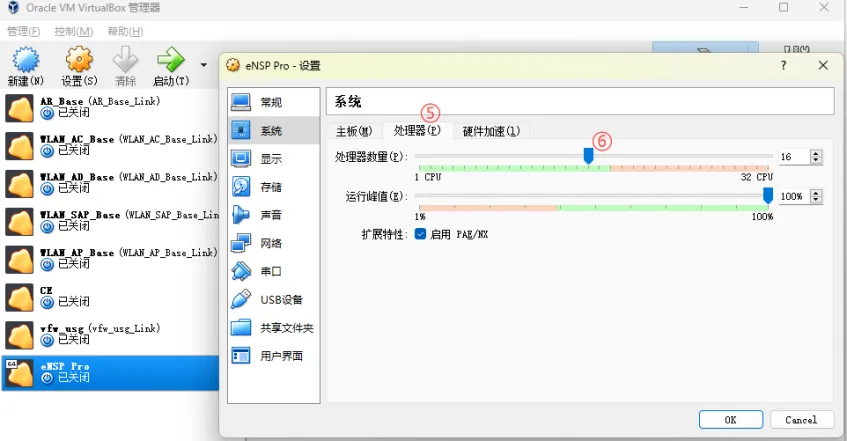Select the 常规 General category icon

241,102
